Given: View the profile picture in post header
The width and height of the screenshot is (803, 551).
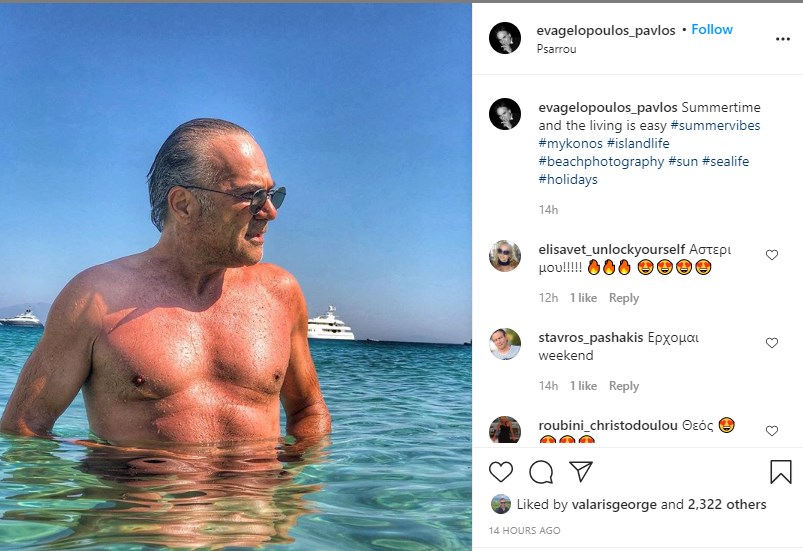Looking at the screenshot, I should (x=505, y=38).
